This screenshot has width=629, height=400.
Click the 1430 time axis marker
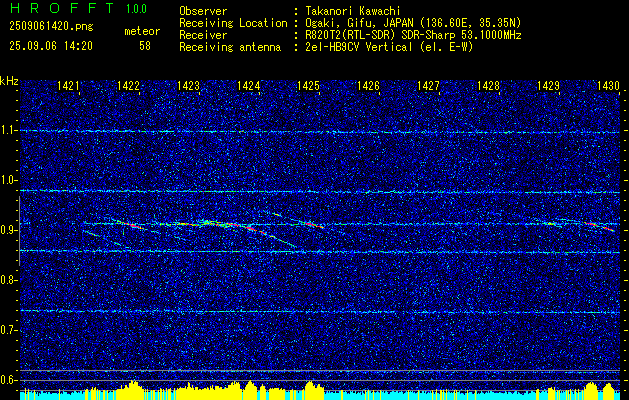coord(609,85)
